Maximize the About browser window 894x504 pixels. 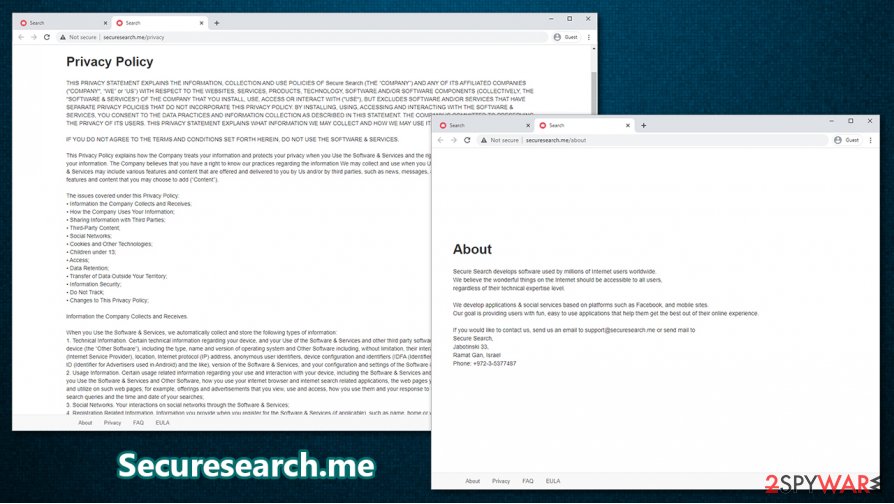pos(851,121)
